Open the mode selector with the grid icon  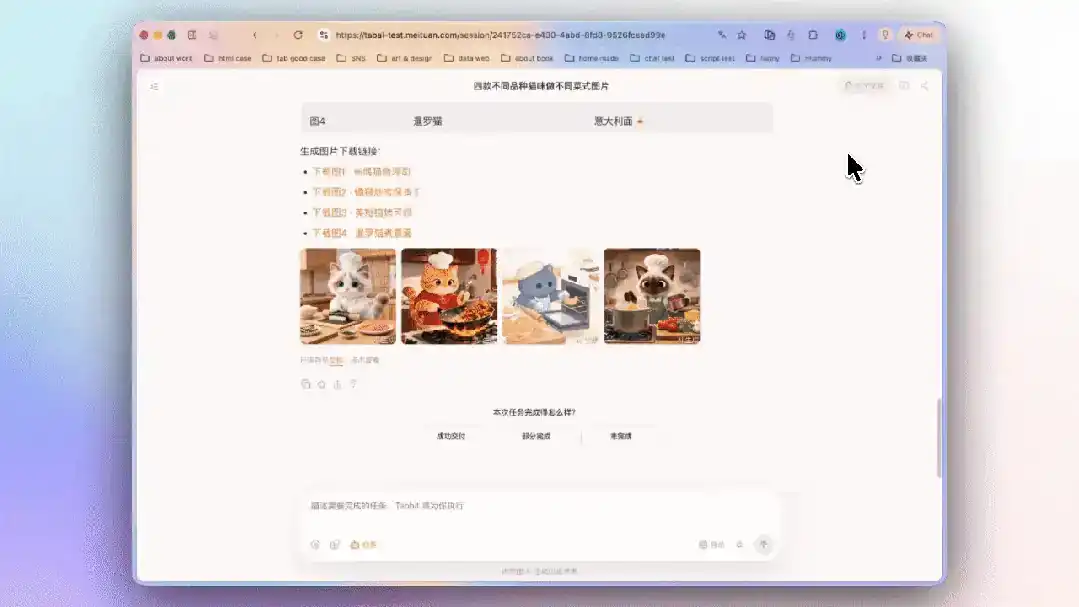pyautogui.click(x=712, y=544)
